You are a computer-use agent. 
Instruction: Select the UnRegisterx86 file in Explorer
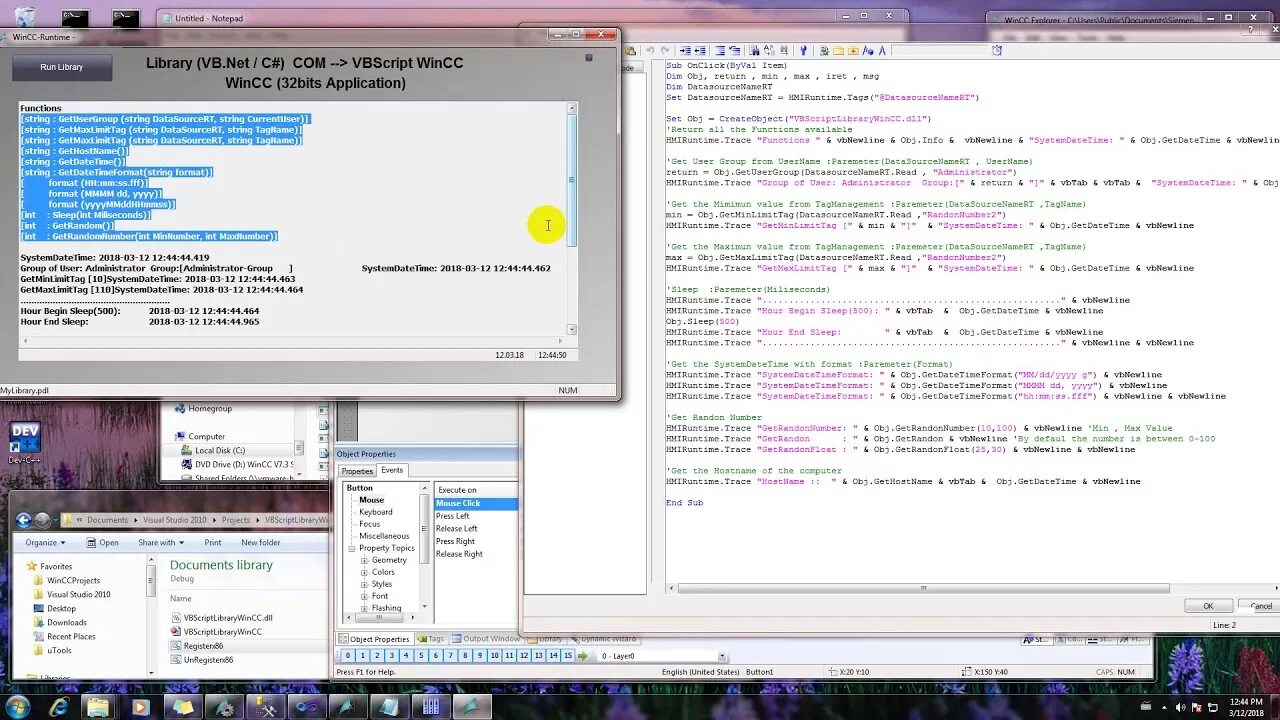[x=202, y=660]
